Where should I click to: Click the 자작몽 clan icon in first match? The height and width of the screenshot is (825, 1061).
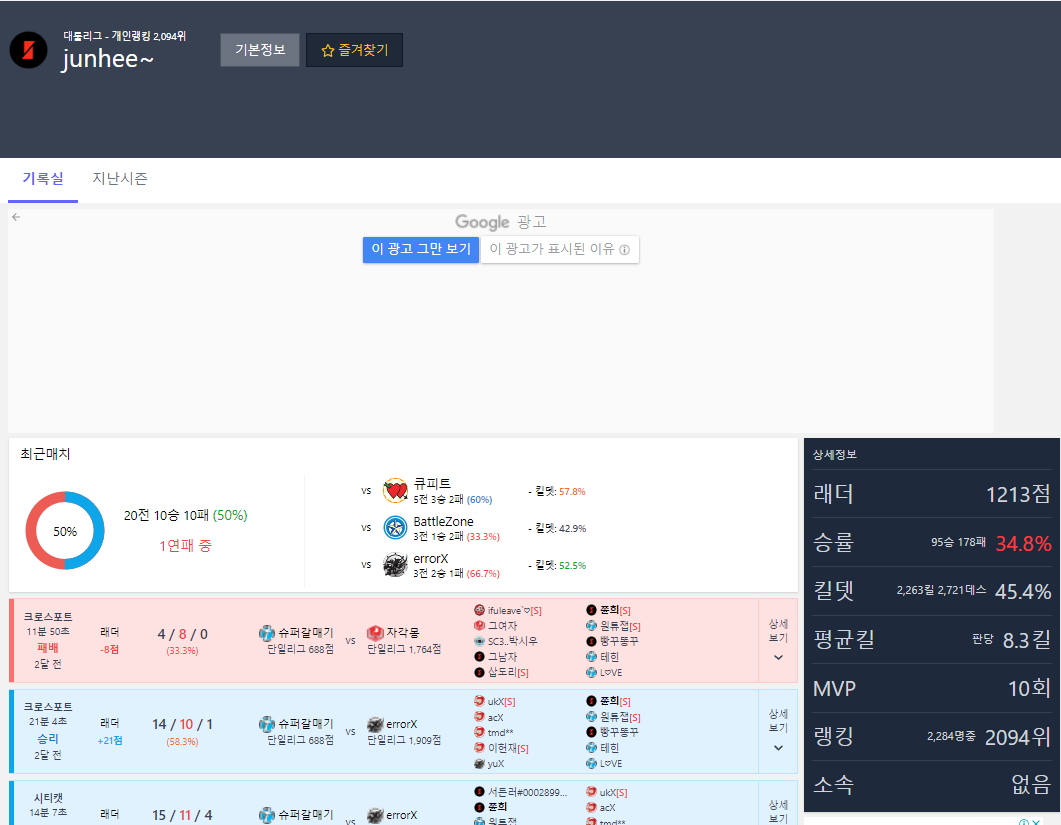coord(375,633)
